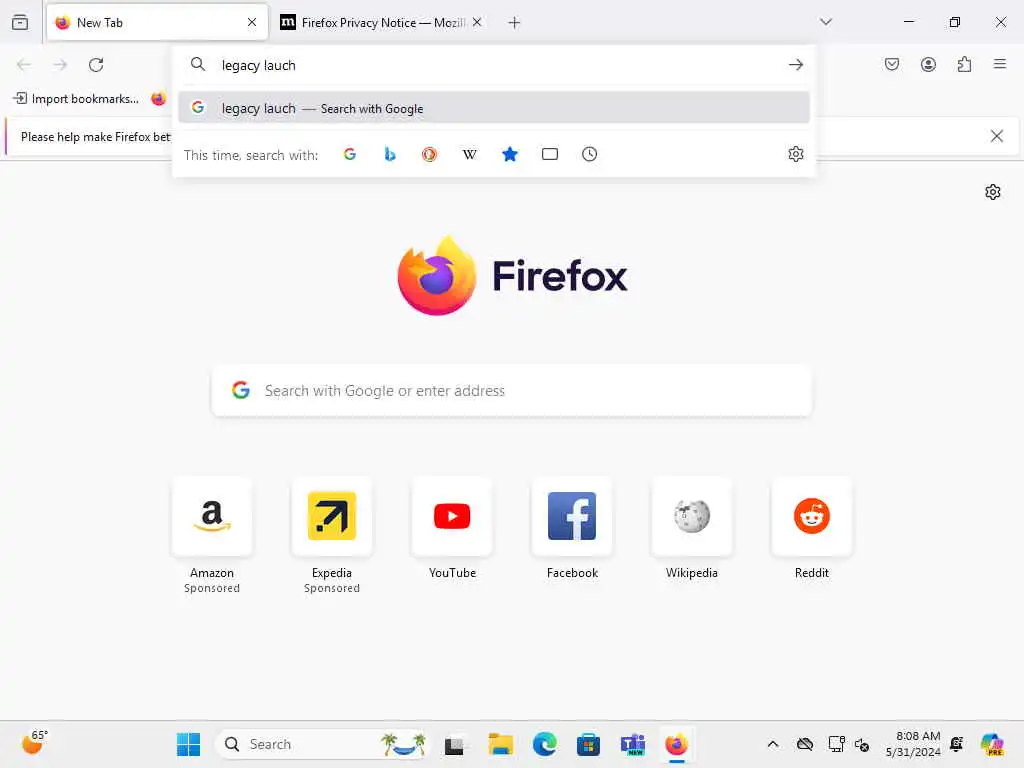The width and height of the screenshot is (1024, 768).
Task: Show hidden system tray icons
Action: click(773, 744)
